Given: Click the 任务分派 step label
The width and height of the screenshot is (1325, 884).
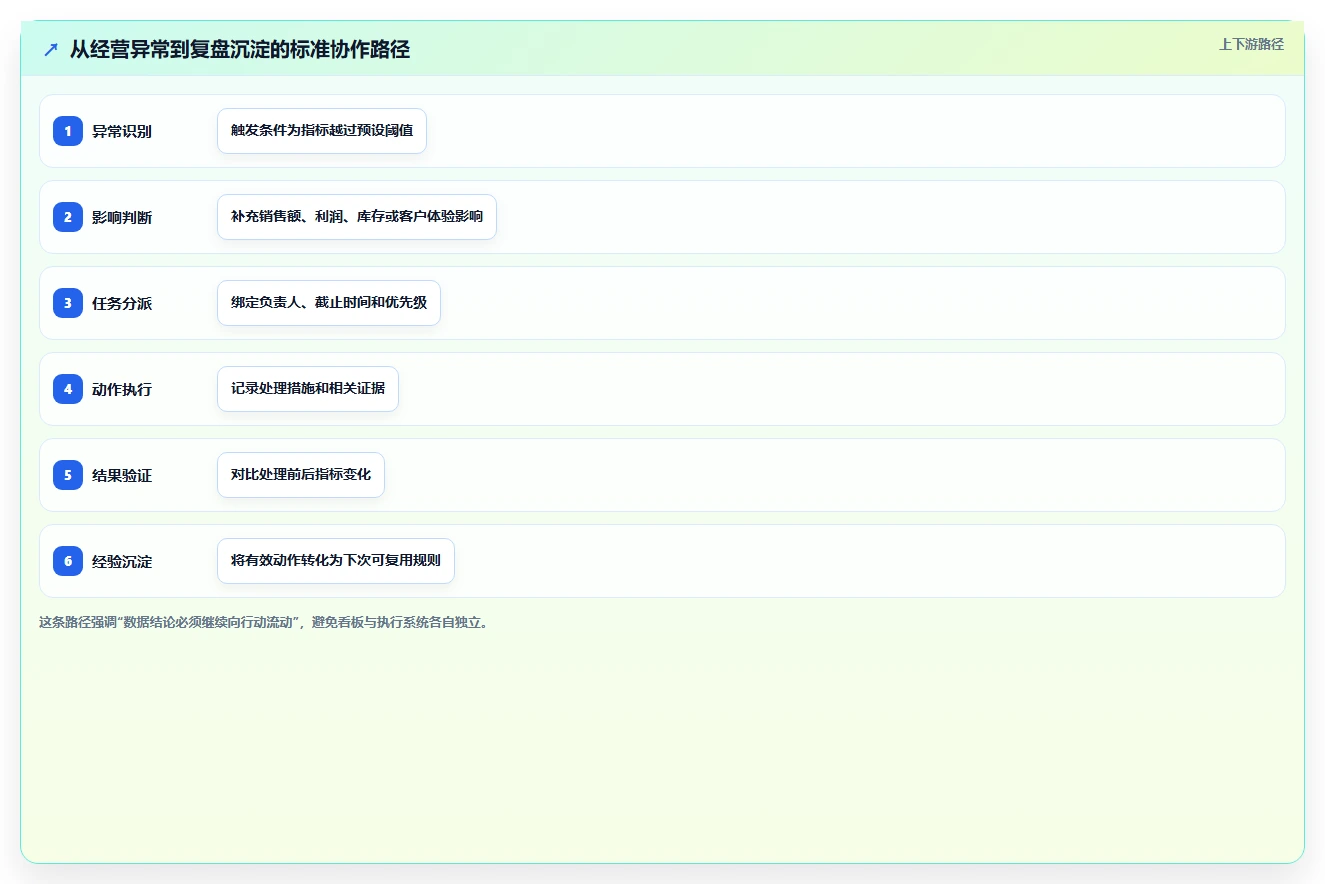Looking at the screenshot, I should (x=122, y=303).
